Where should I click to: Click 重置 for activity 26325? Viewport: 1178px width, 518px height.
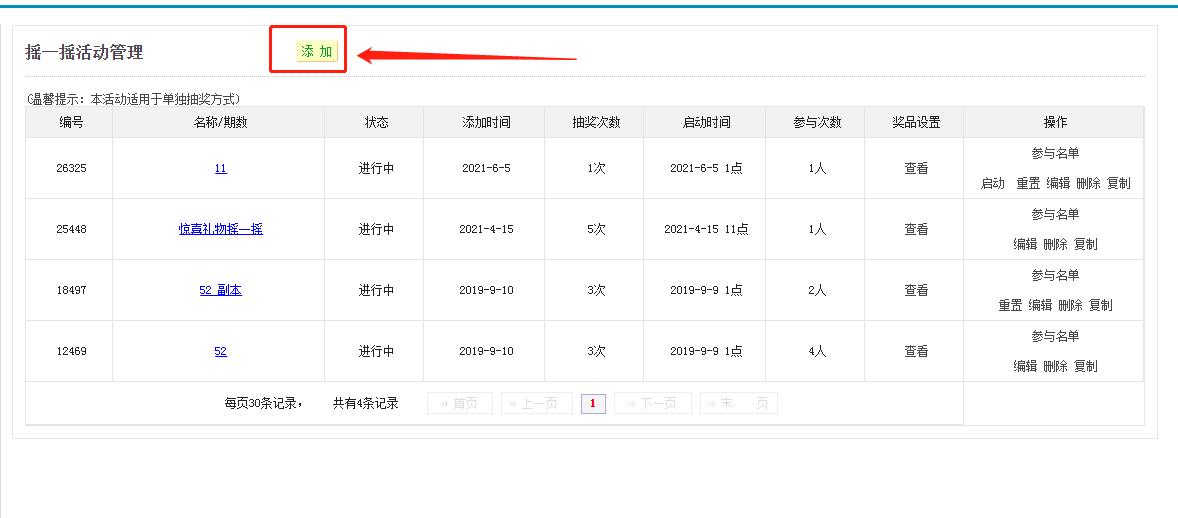tap(1028, 184)
